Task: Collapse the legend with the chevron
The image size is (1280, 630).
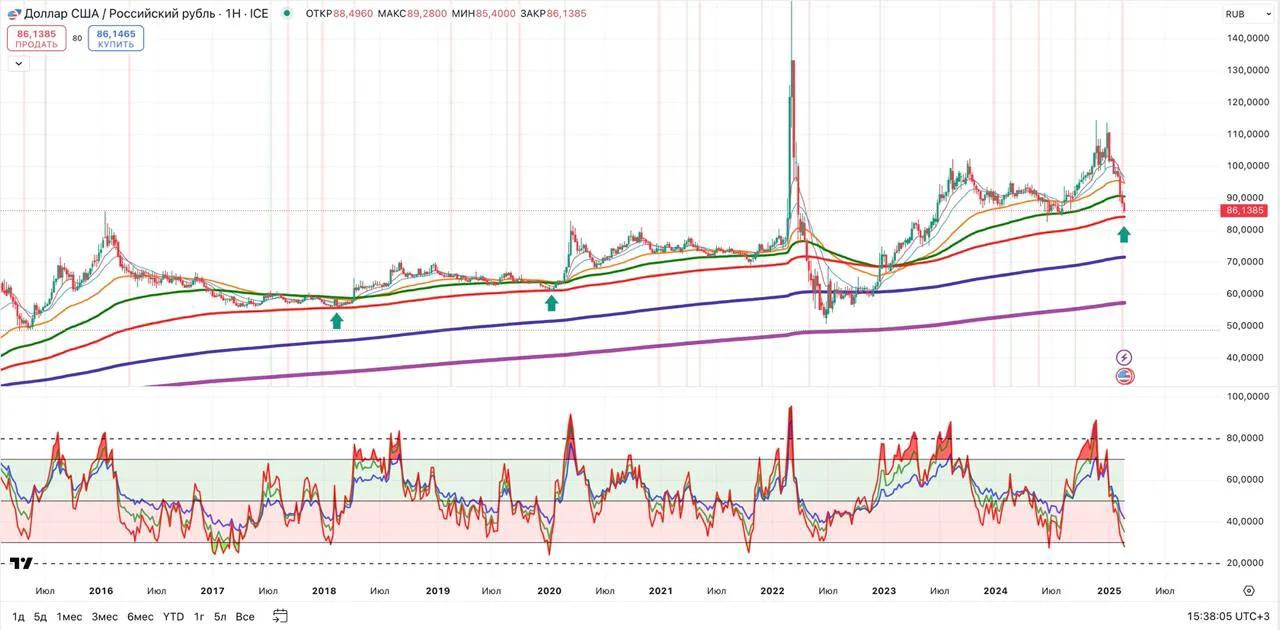Action: pos(18,63)
